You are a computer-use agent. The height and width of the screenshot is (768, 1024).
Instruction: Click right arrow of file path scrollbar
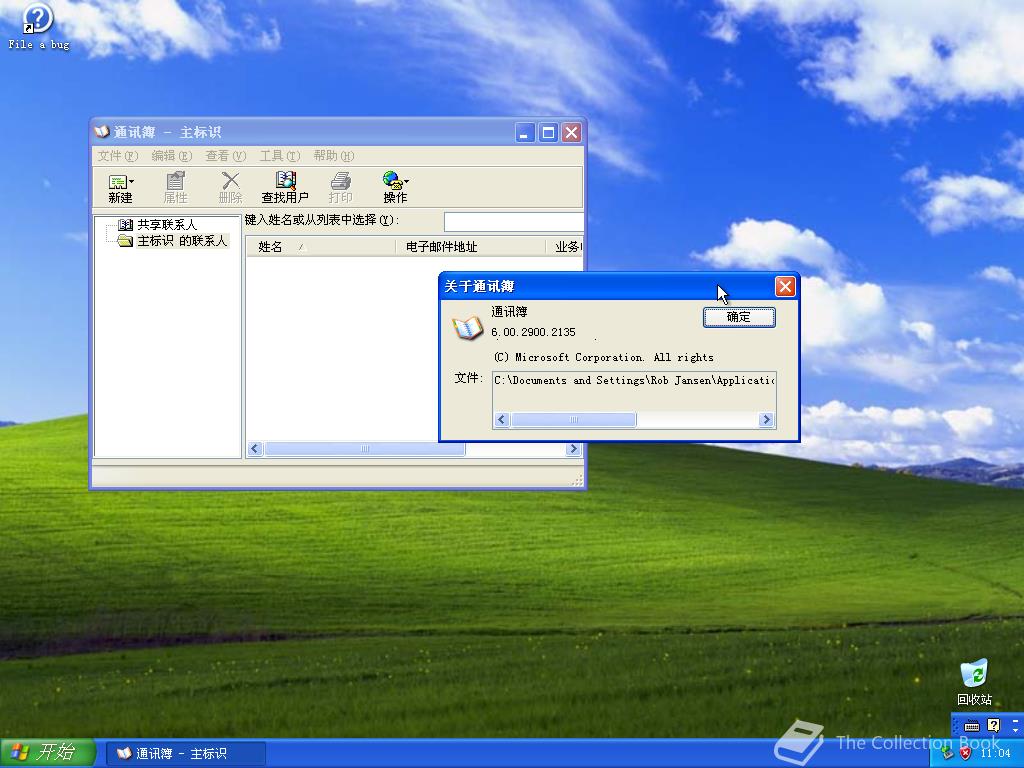(767, 419)
